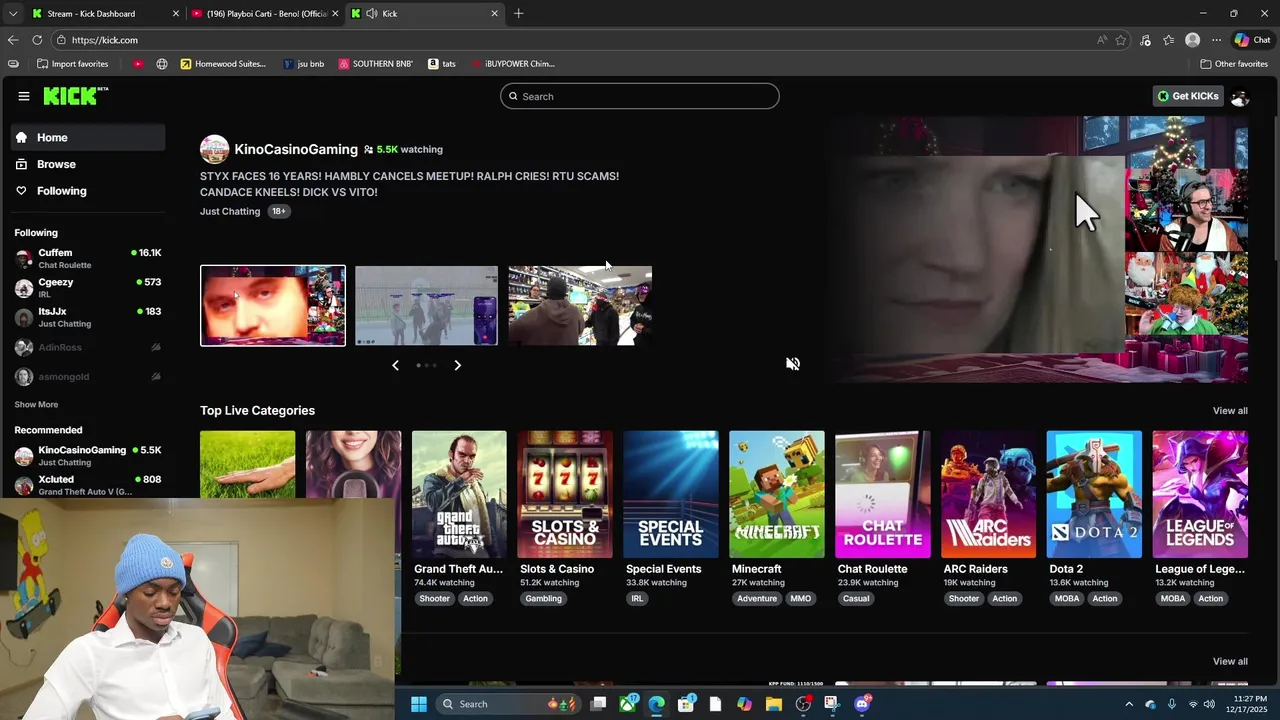This screenshot has width=1280, height=720.
Task: Click the Just Chatting category link
Action: pos(230,211)
